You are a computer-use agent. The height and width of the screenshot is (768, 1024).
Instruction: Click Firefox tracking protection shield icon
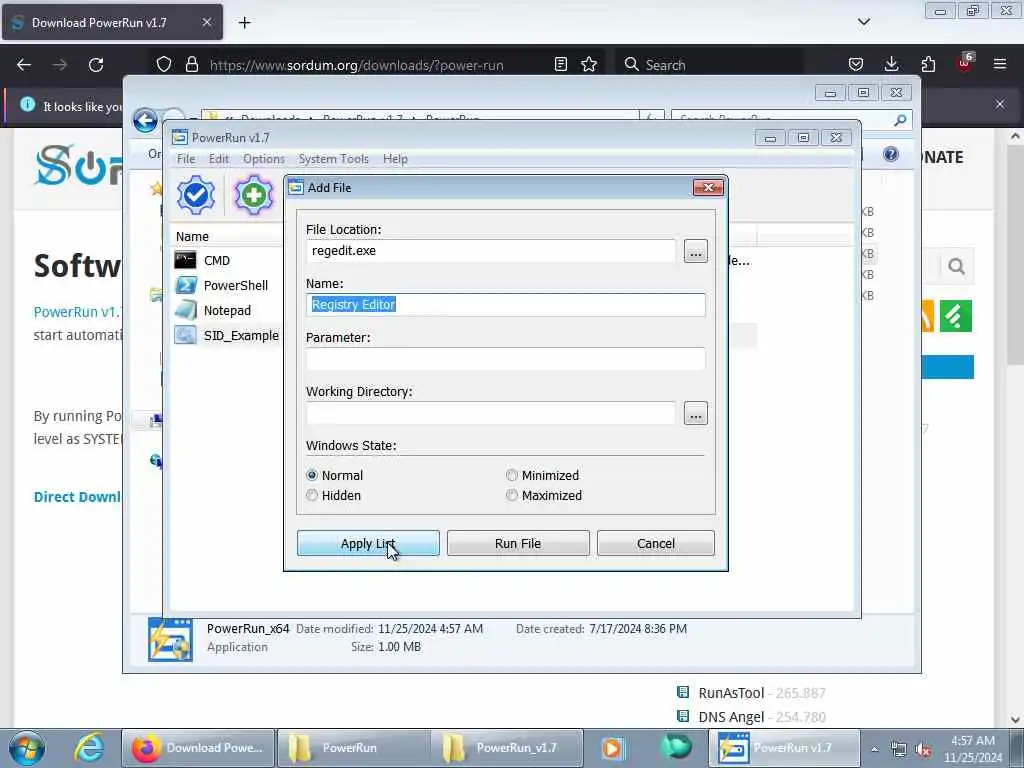pyautogui.click(x=164, y=65)
